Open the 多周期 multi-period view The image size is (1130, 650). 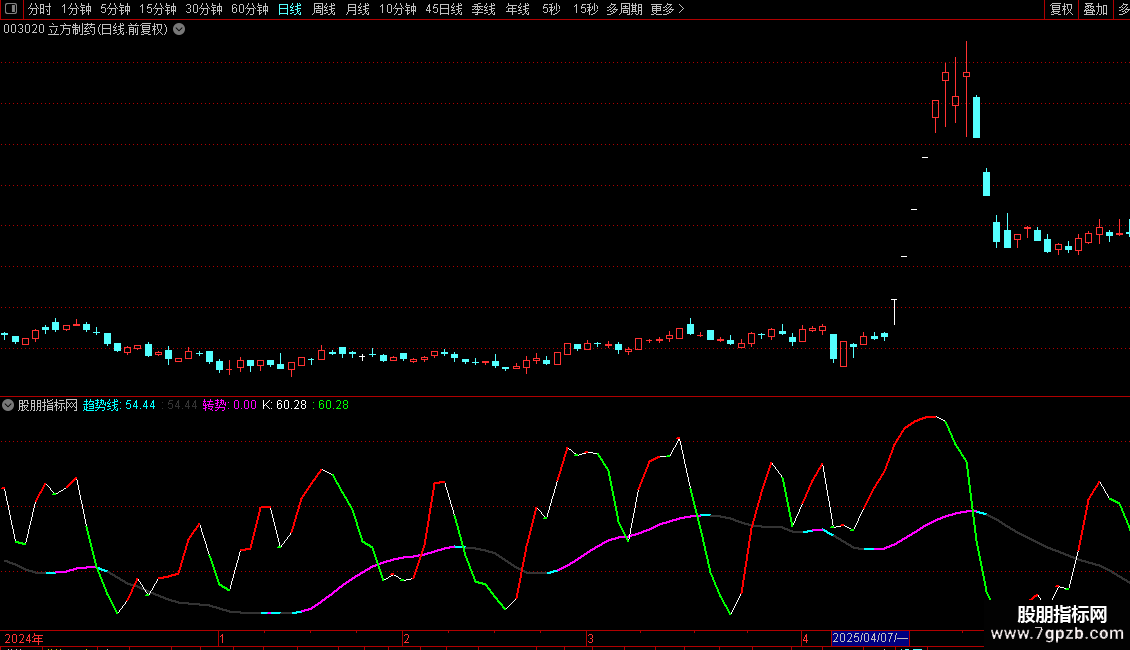[x=624, y=9]
